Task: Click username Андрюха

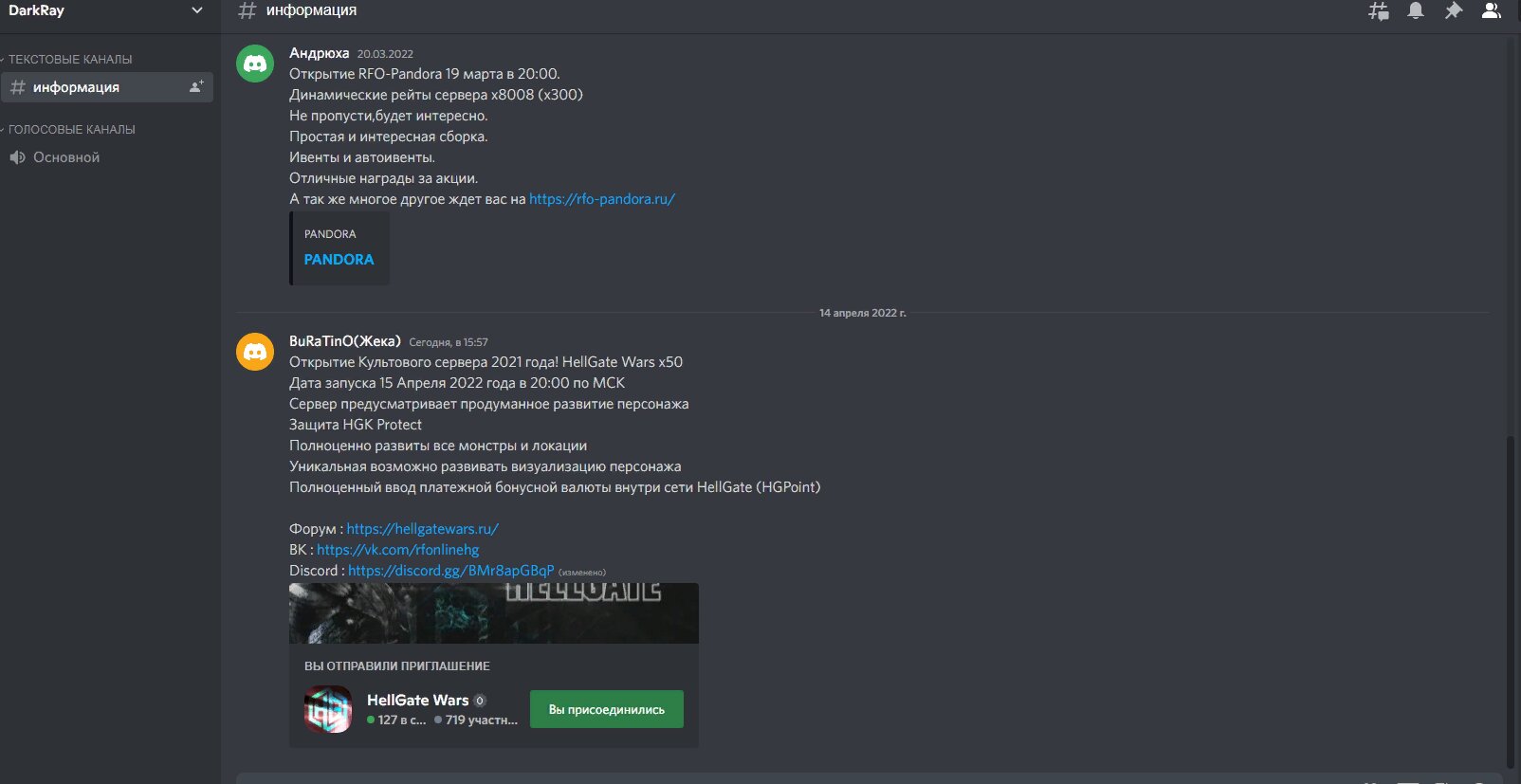Action: [319, 53]
